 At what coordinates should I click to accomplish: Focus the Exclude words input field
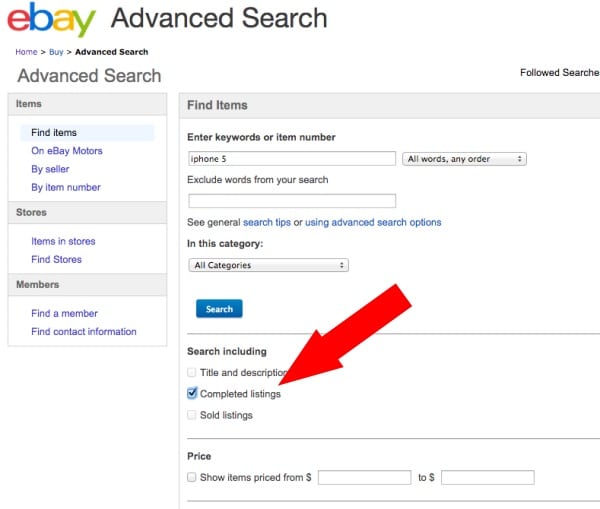point(292,201)
